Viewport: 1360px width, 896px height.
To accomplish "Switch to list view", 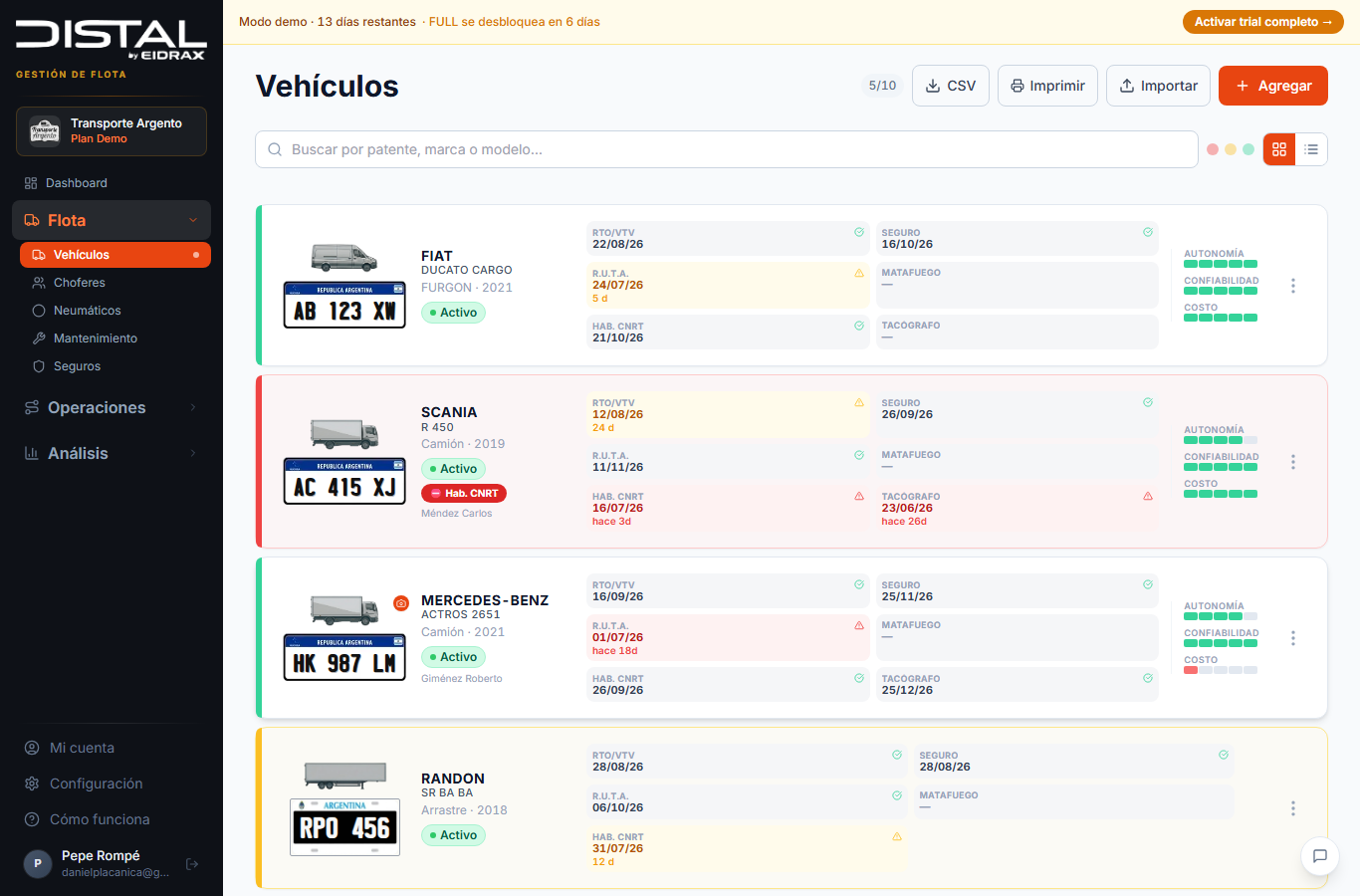I will point(1311,149).
